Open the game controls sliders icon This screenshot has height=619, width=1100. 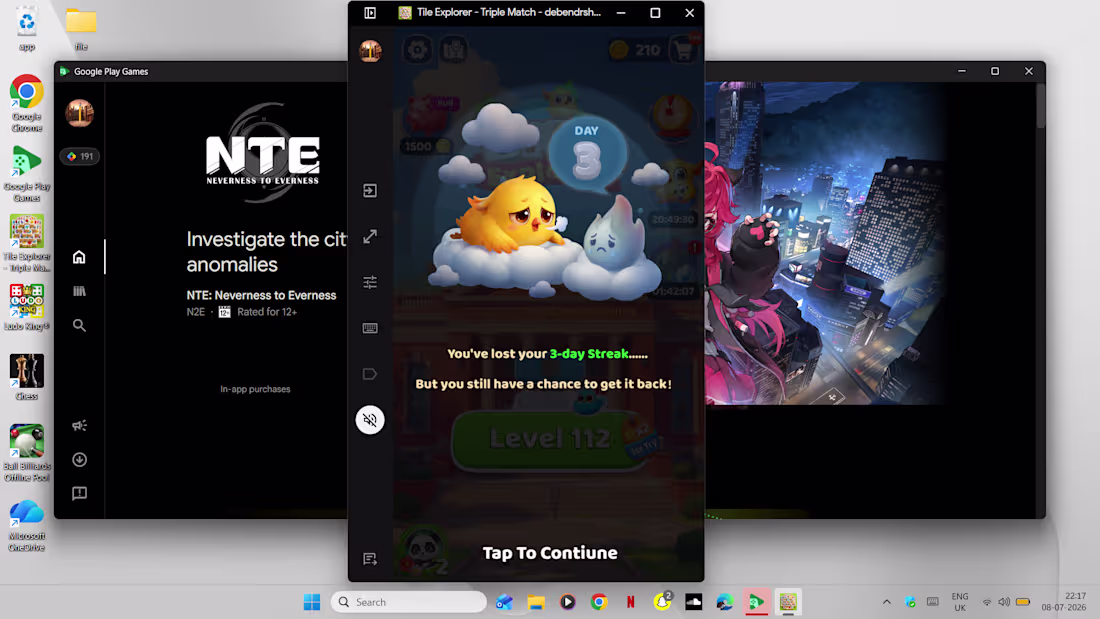[x=370, y=282]
